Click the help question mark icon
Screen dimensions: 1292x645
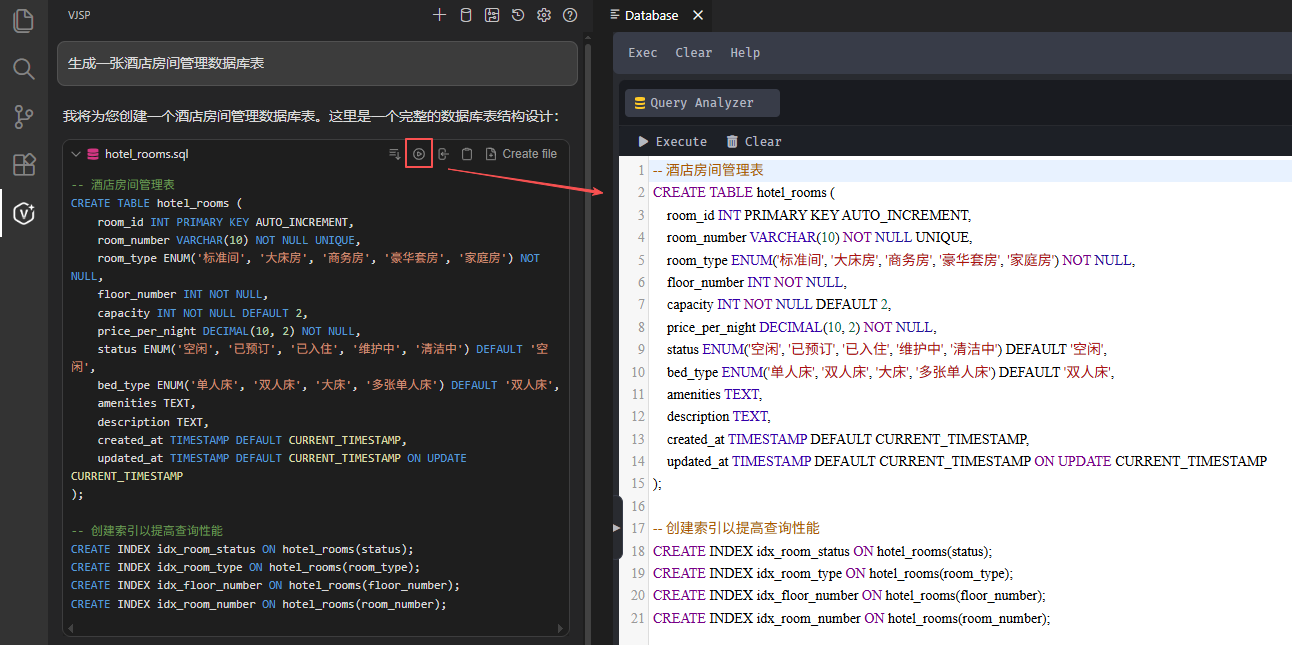(x=570, y=15)
